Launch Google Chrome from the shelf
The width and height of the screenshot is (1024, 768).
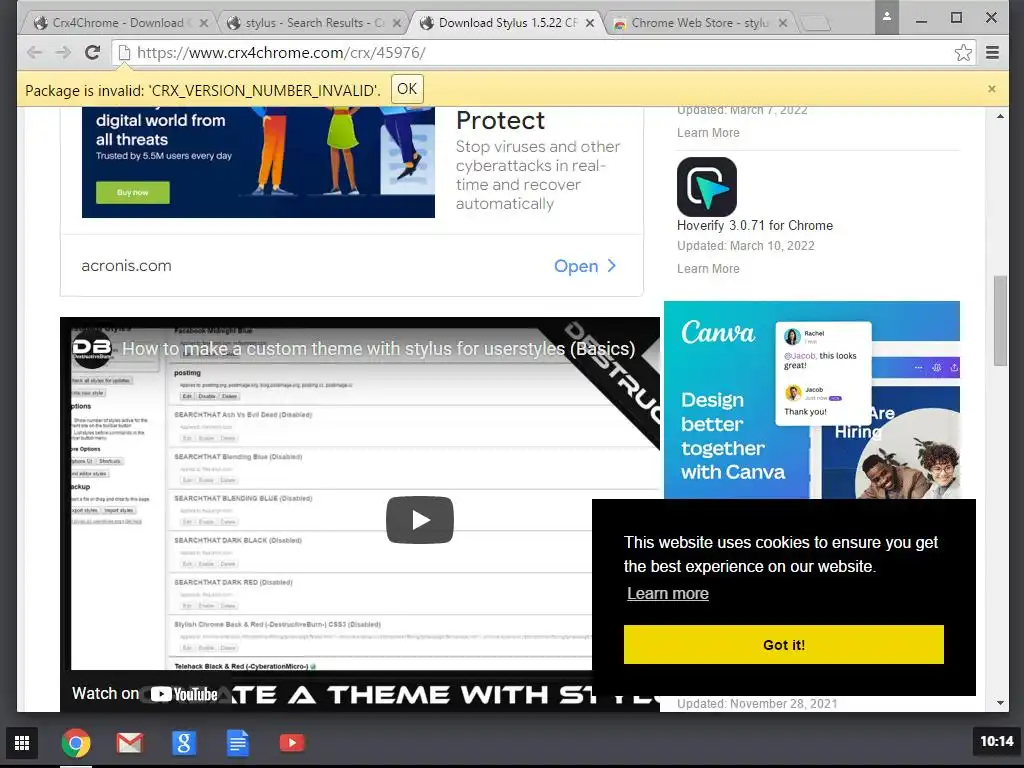[76, 743]
